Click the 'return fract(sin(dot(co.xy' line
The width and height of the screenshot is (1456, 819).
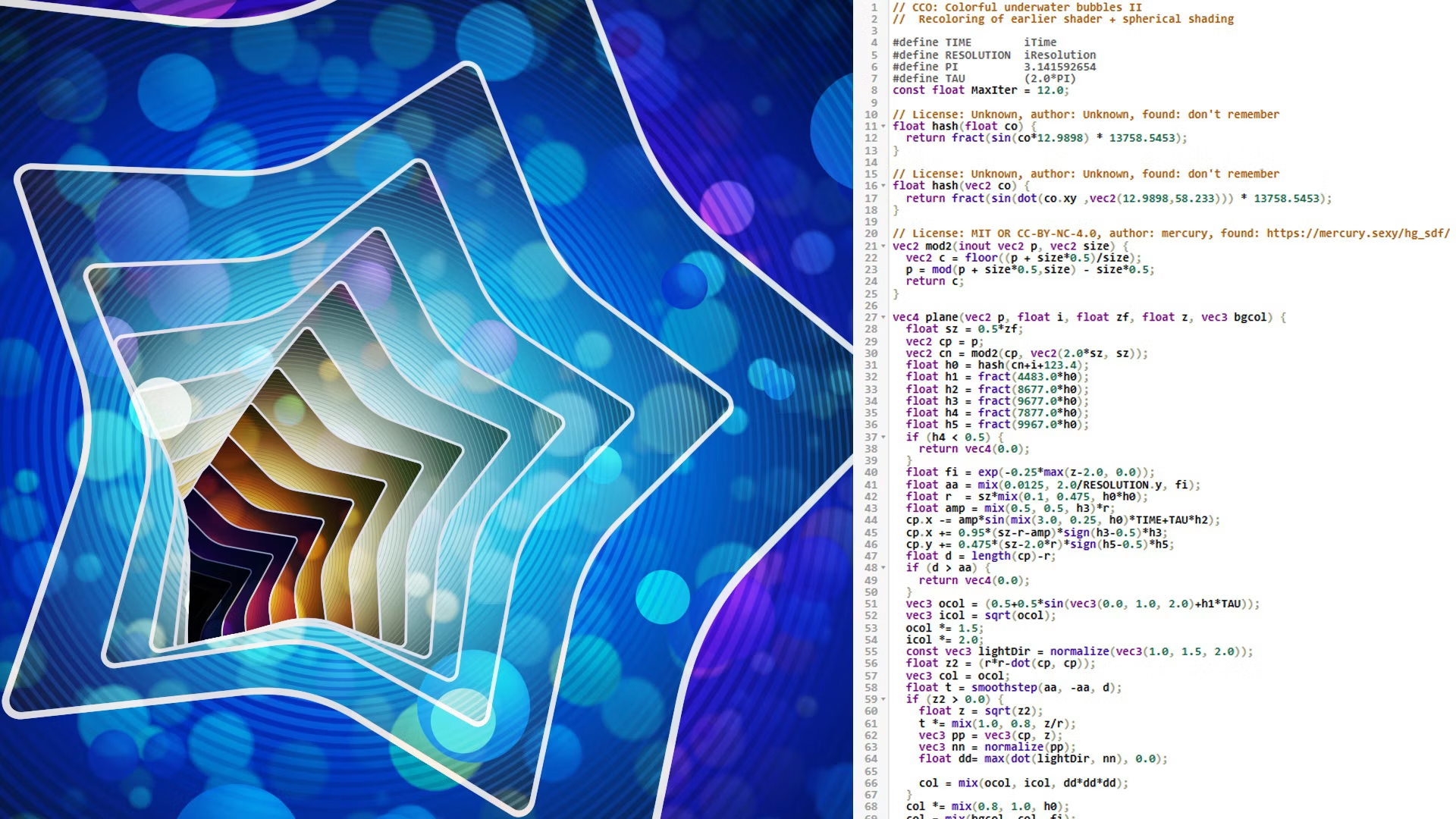coord(1119,198)
